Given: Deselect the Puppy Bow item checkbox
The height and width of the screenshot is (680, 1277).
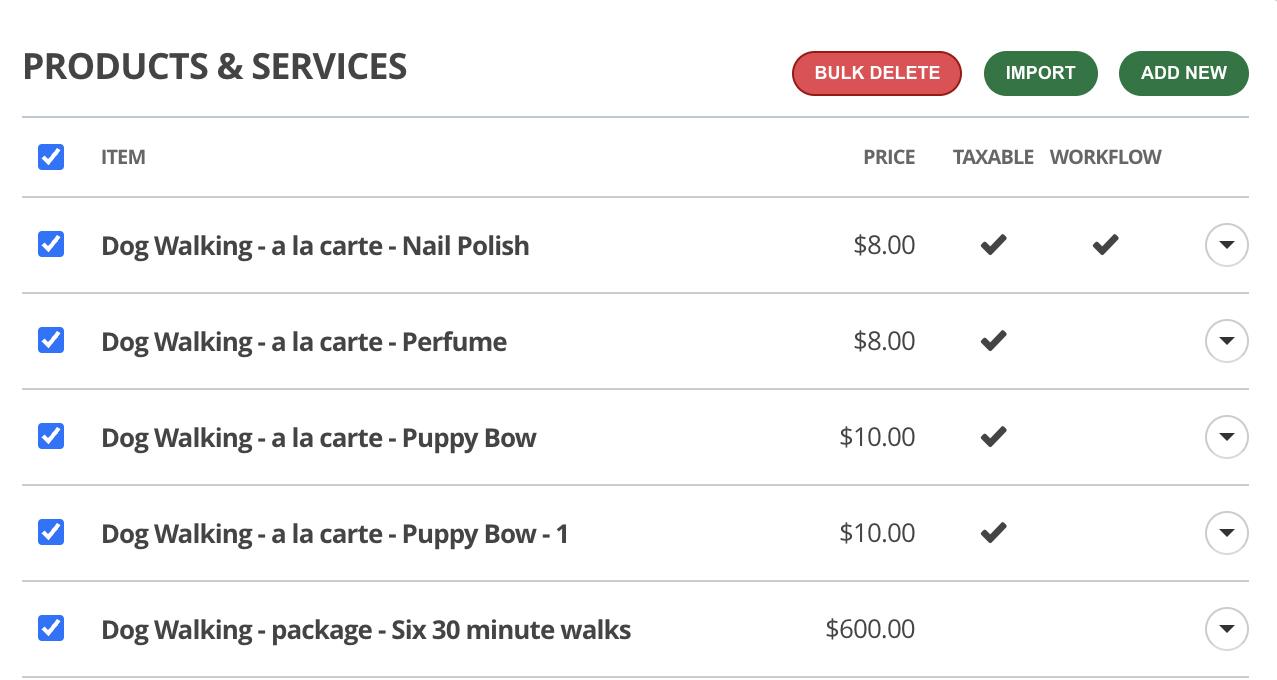Looking at the screenshot, I should click(x=51, y=437).
